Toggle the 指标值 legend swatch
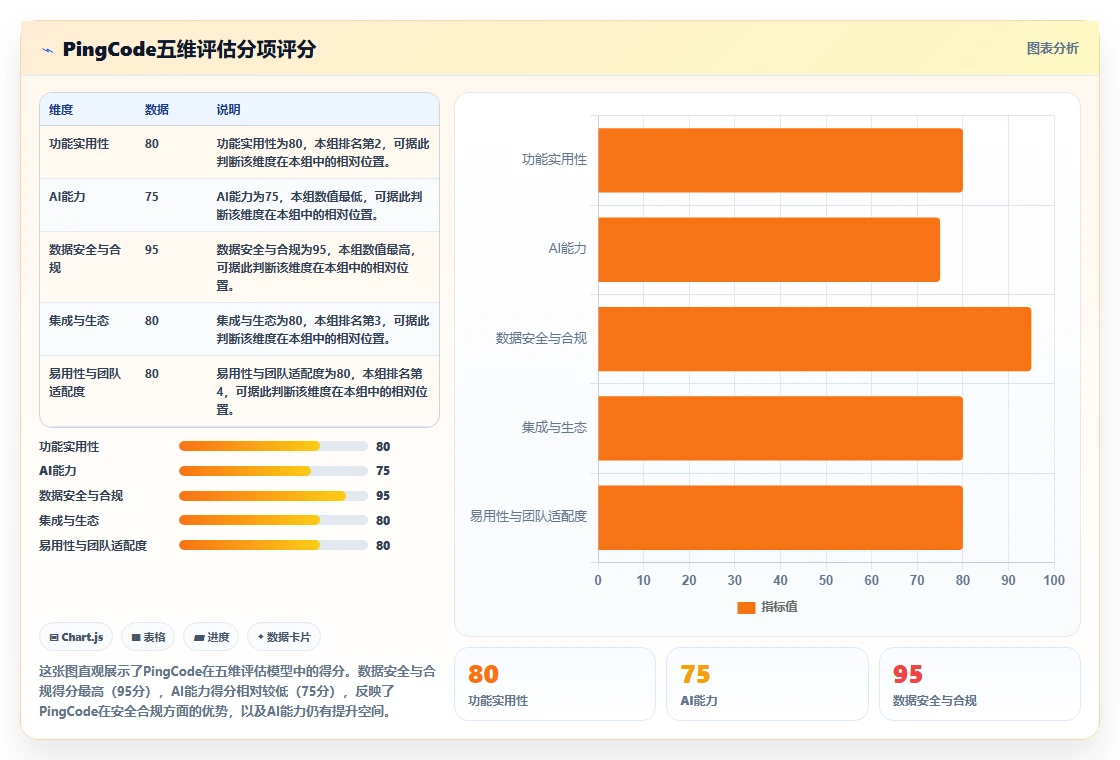Viewport: 1120px width, 760px height. tap(746, 607)
